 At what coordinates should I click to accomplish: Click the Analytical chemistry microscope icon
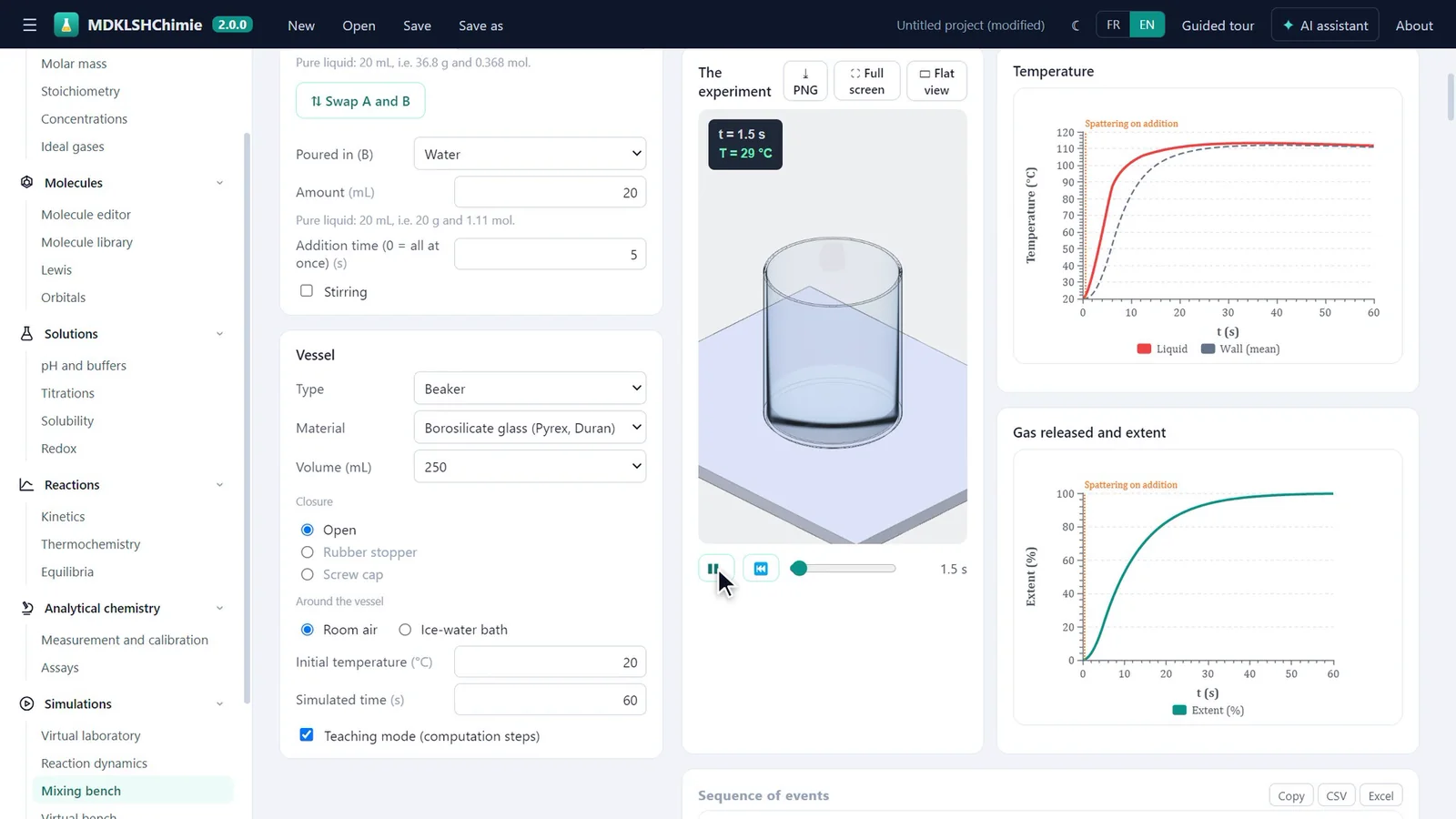click(27, 608)
